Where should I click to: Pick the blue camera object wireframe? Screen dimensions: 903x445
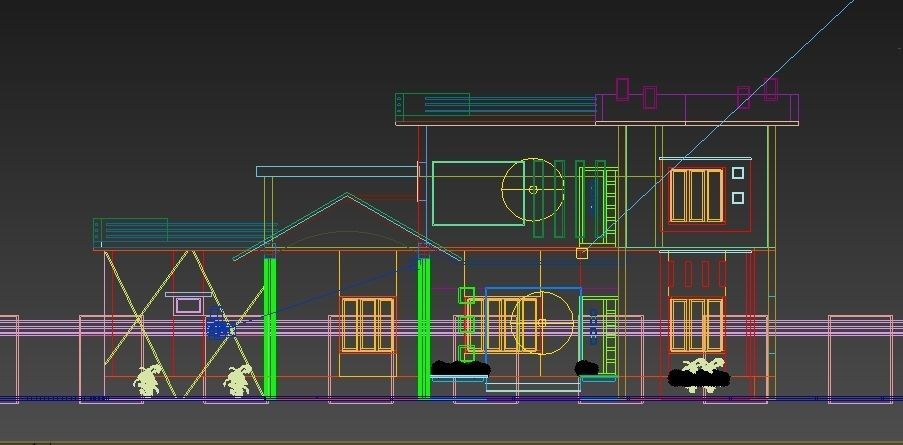pos(218,326)
